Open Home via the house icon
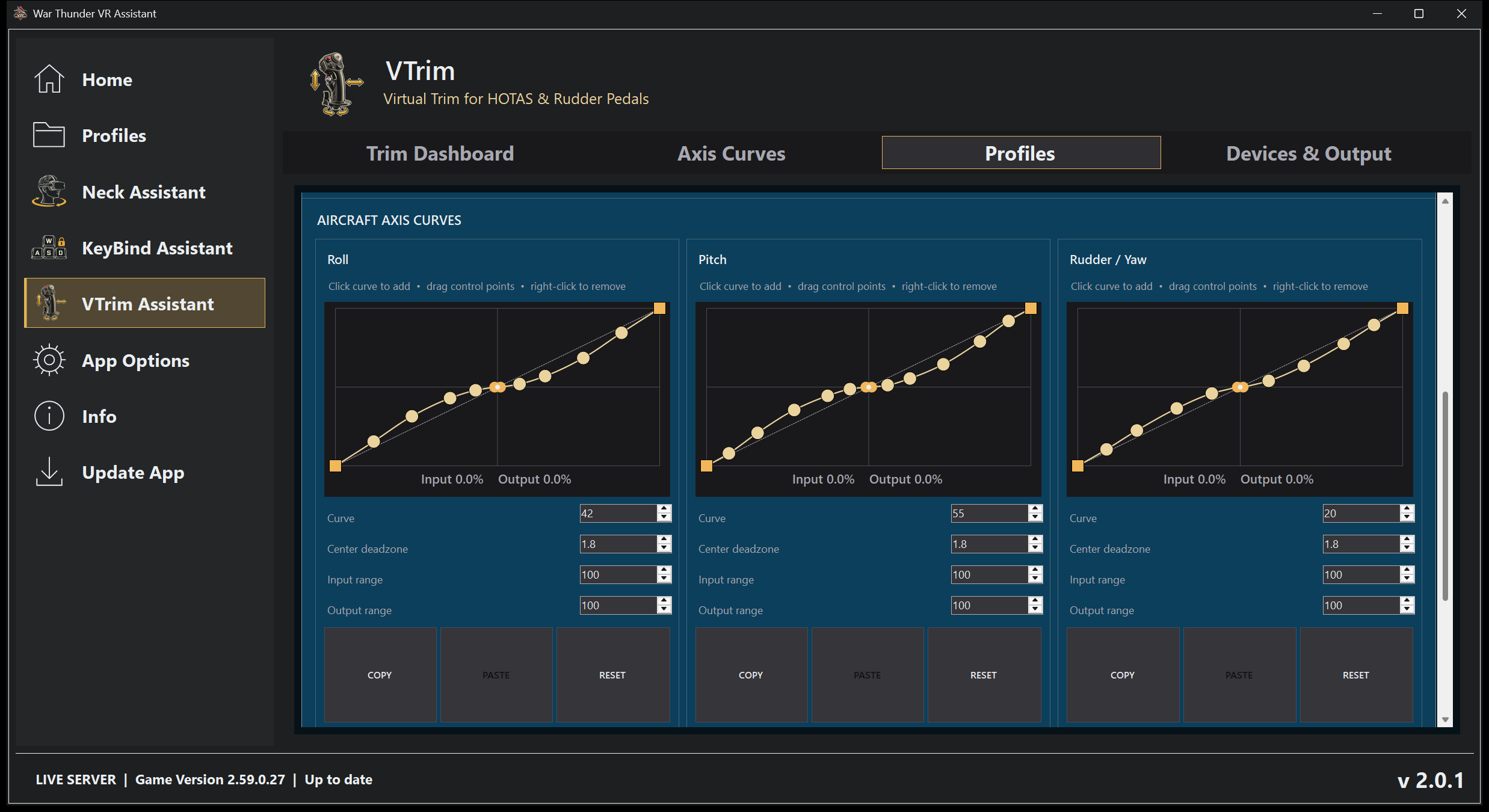Screen dimensions: 1489x812 coord(49,79)
